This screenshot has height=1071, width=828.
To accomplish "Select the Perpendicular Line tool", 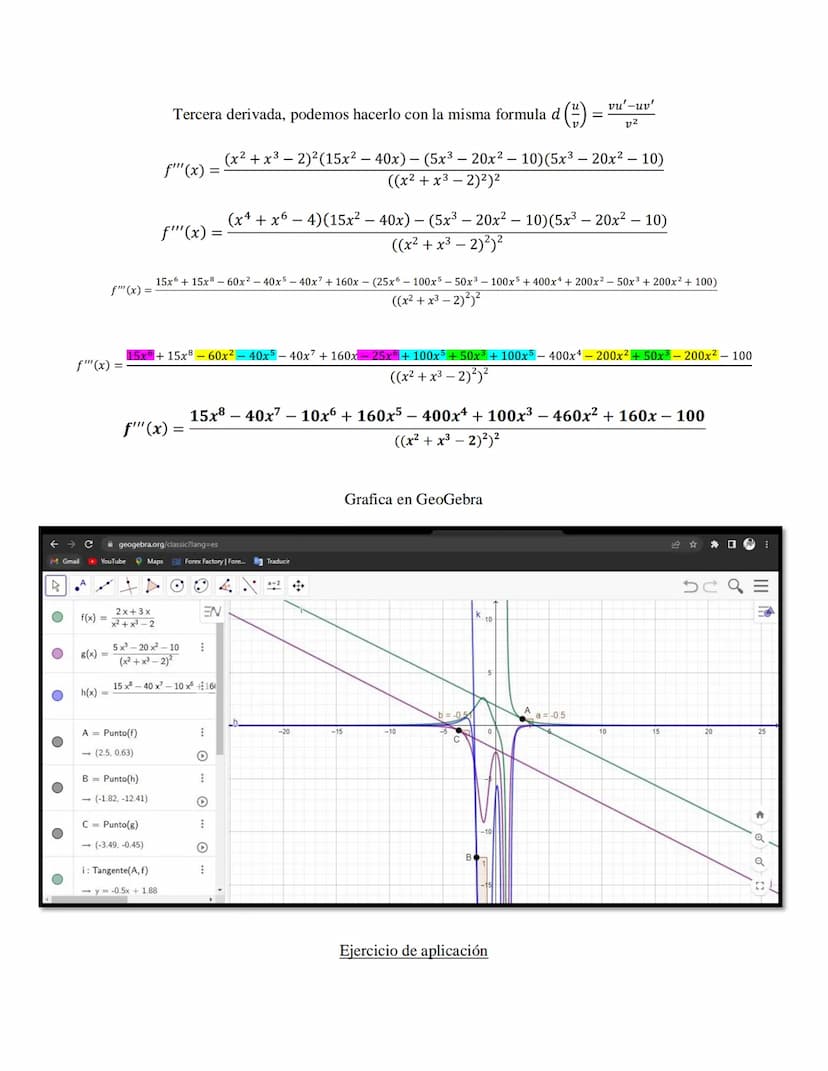I will 128,586.
